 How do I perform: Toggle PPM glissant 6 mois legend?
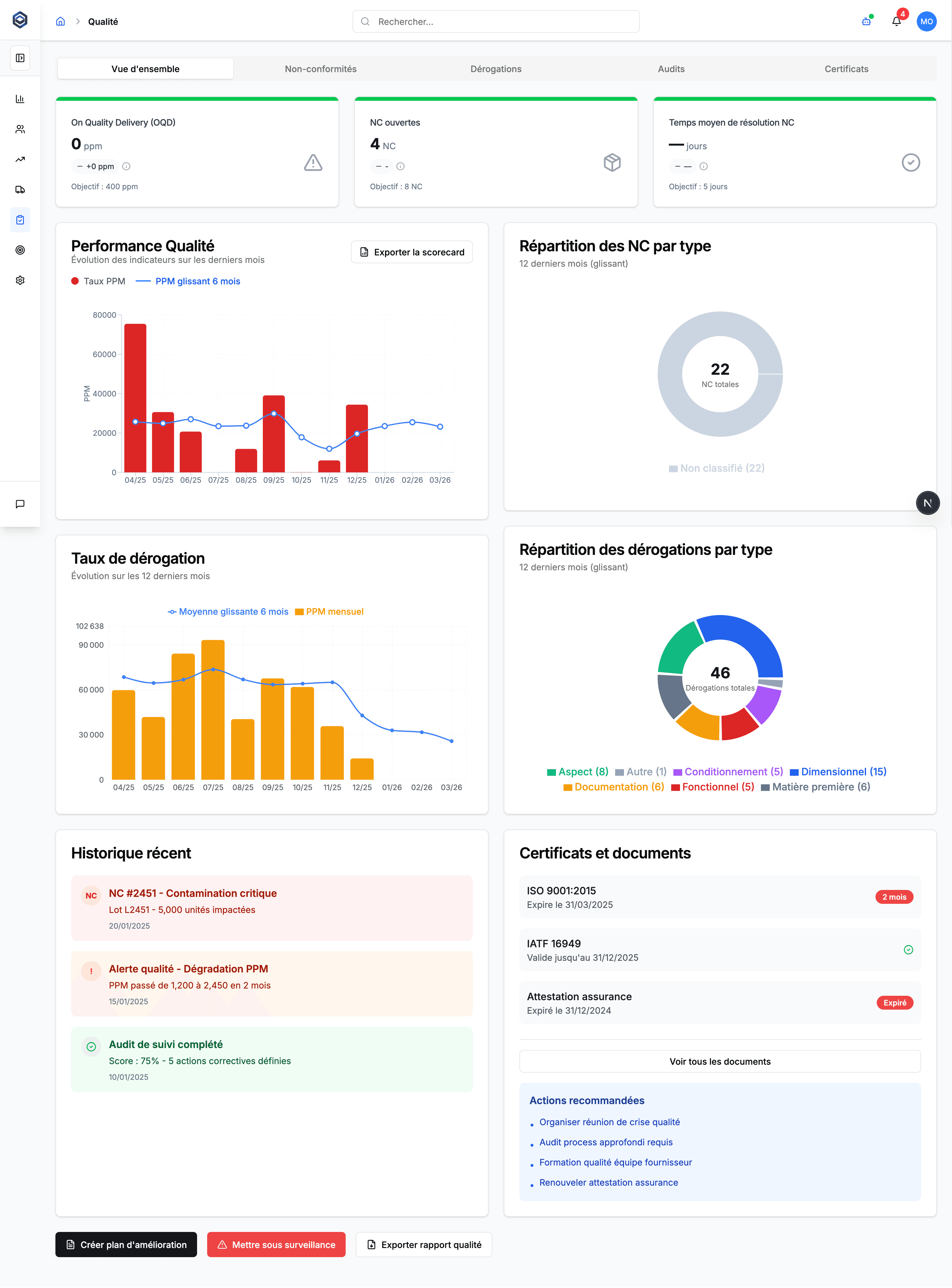coord(189,281)
